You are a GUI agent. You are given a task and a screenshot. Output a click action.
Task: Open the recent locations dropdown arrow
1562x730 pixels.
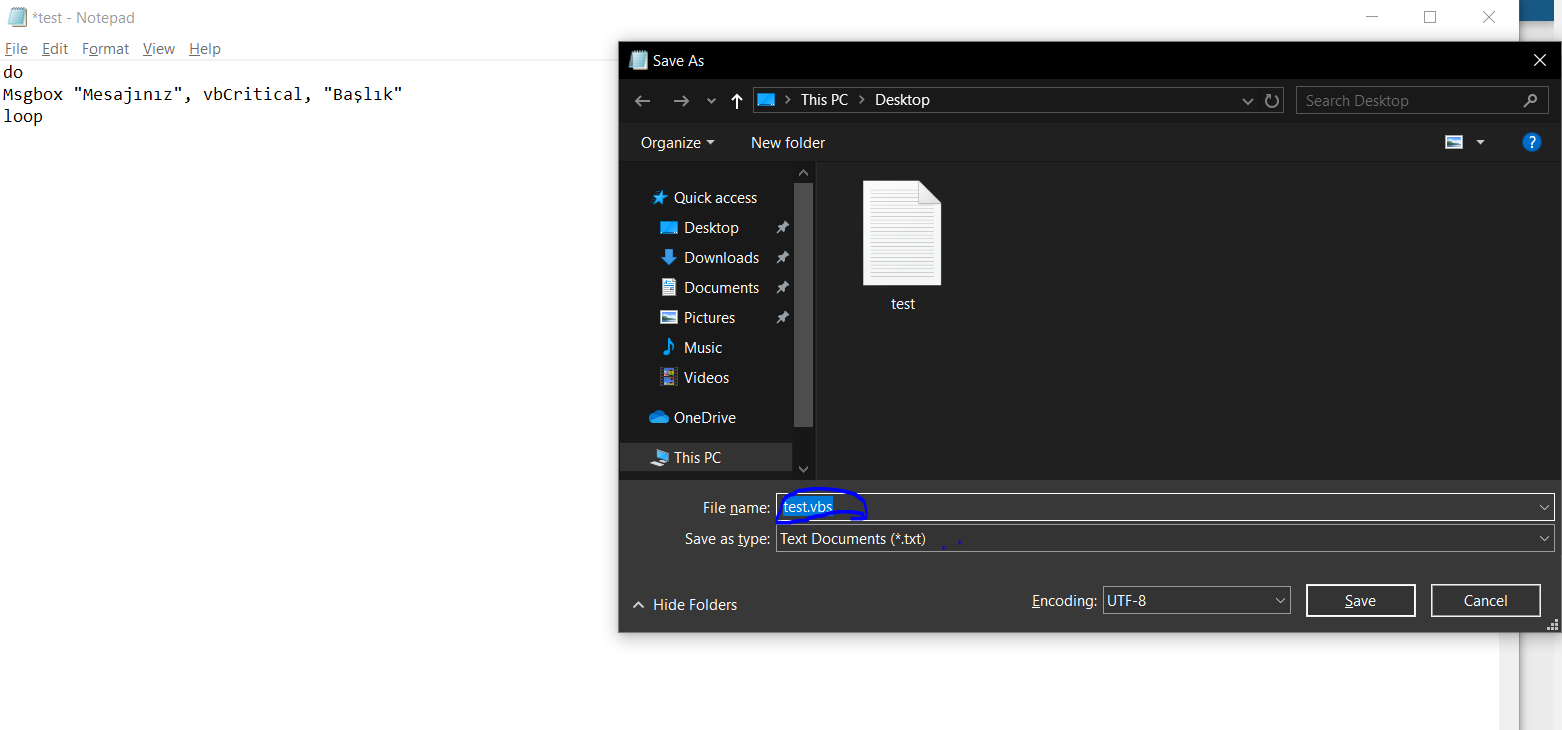tap(711, 101)
